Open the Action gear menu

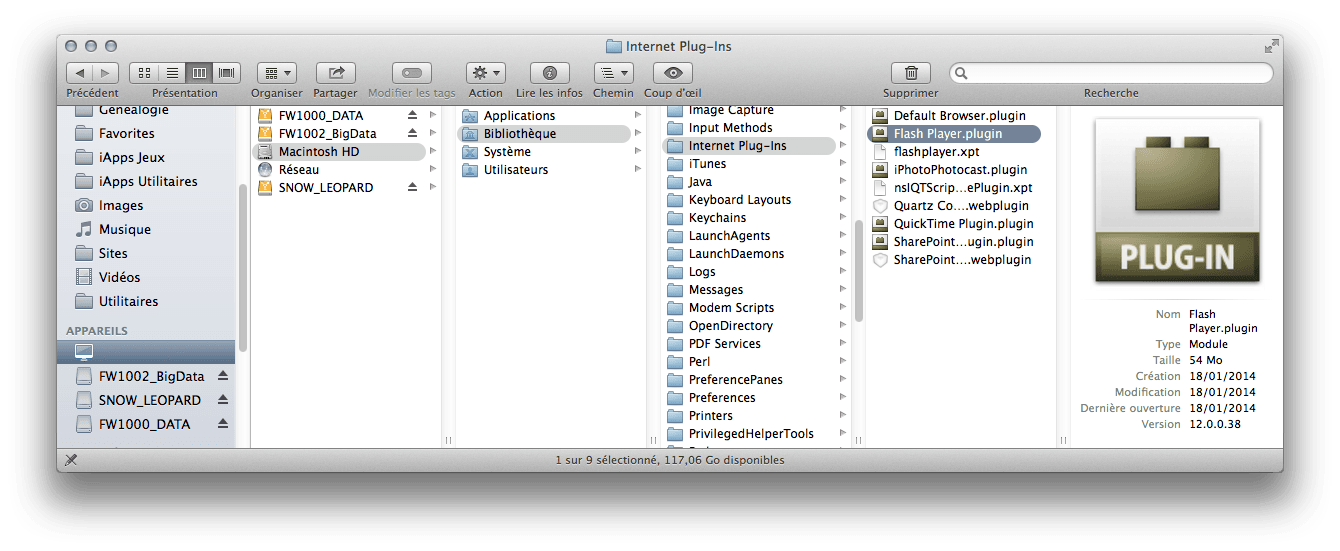pyautogui.click(x=486, y=73)
